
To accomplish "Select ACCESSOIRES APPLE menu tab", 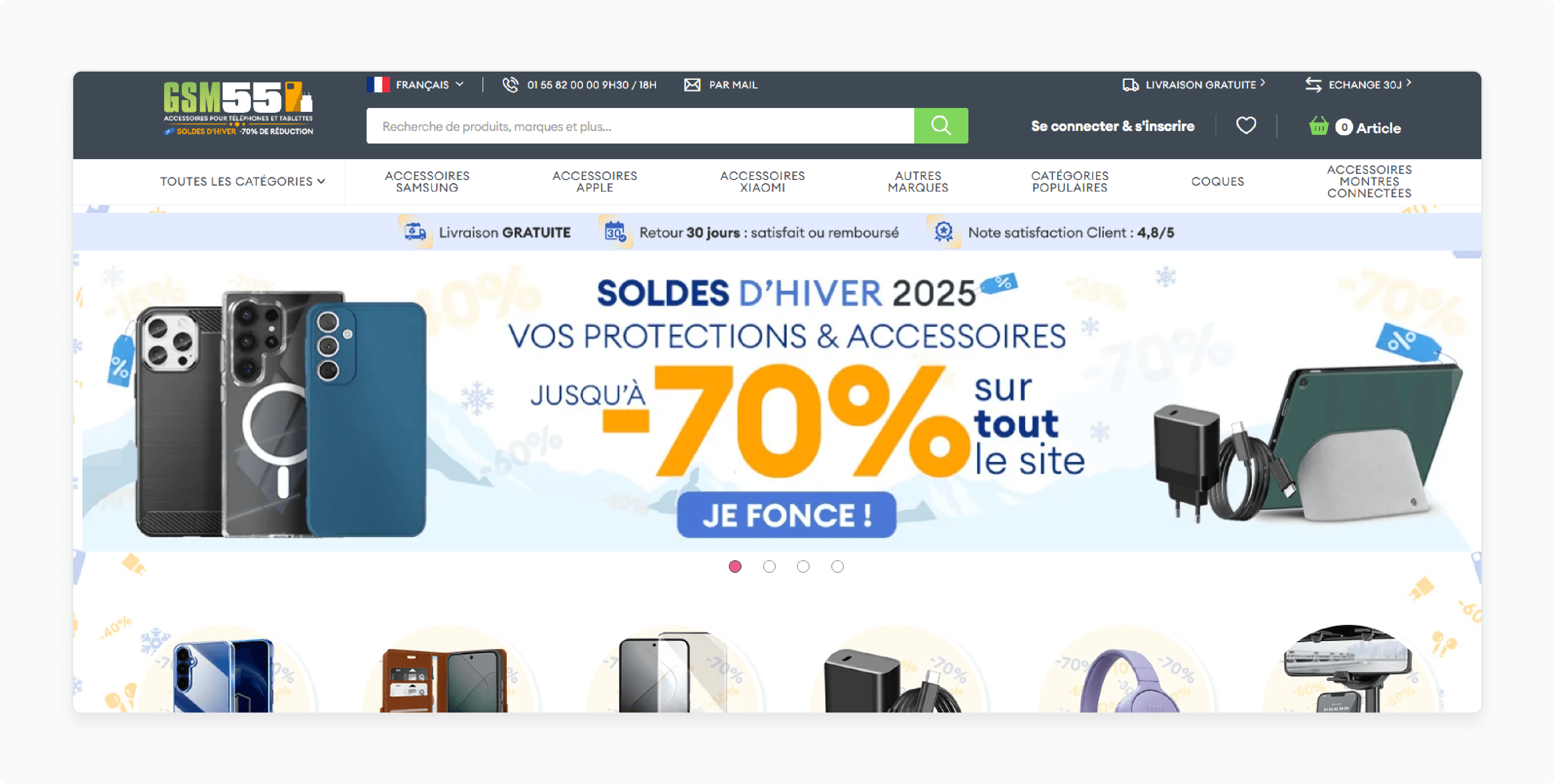I will [596, 180].
